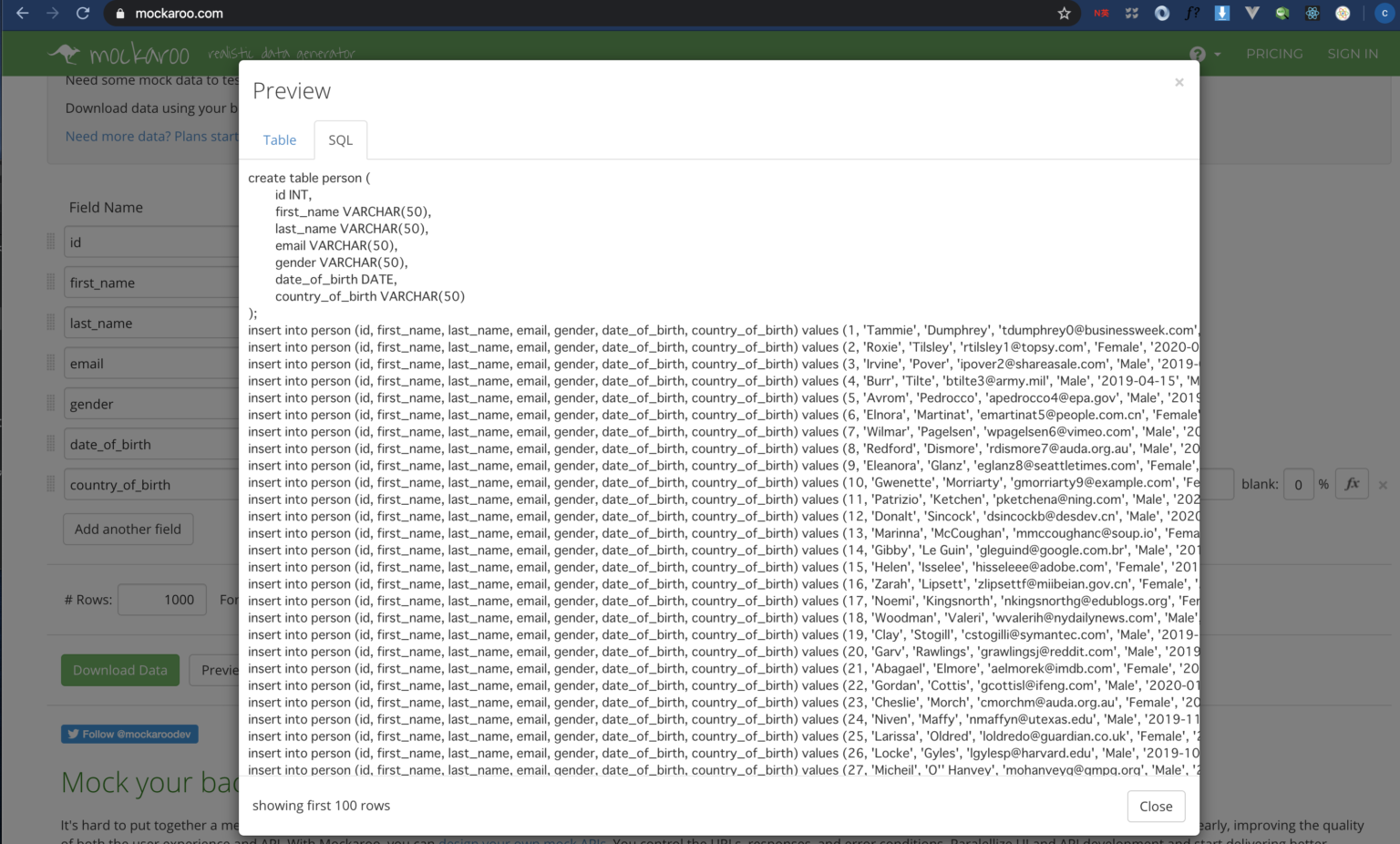Click the drag handle beside the id field
The width and height of the screenshot is (1400, 844).
coord(50,242)
